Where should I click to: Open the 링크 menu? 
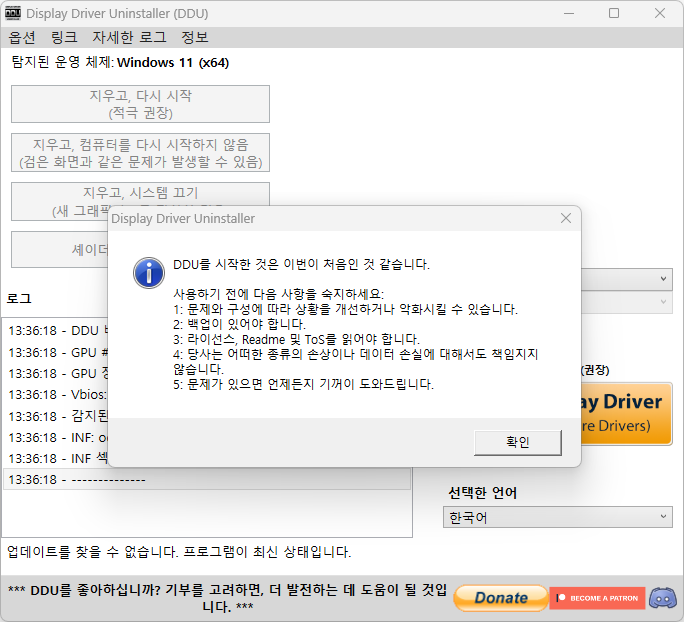pos(64,38)
